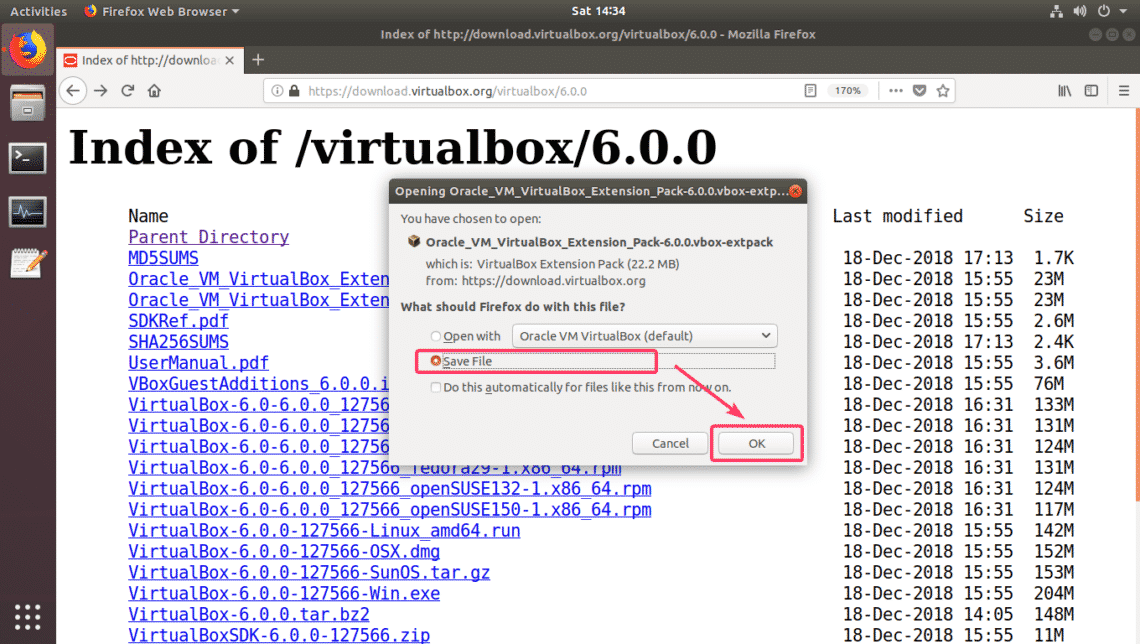Image resolution: width=1140 pixels, height=644 pixels.
Task: Close the download dialog with red X
Action: [x=795, y=191]
